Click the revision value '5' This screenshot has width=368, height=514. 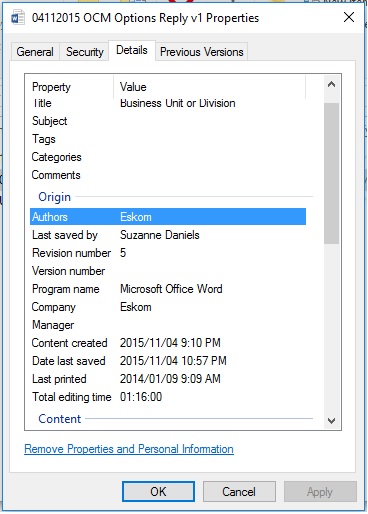click(123, 253)
